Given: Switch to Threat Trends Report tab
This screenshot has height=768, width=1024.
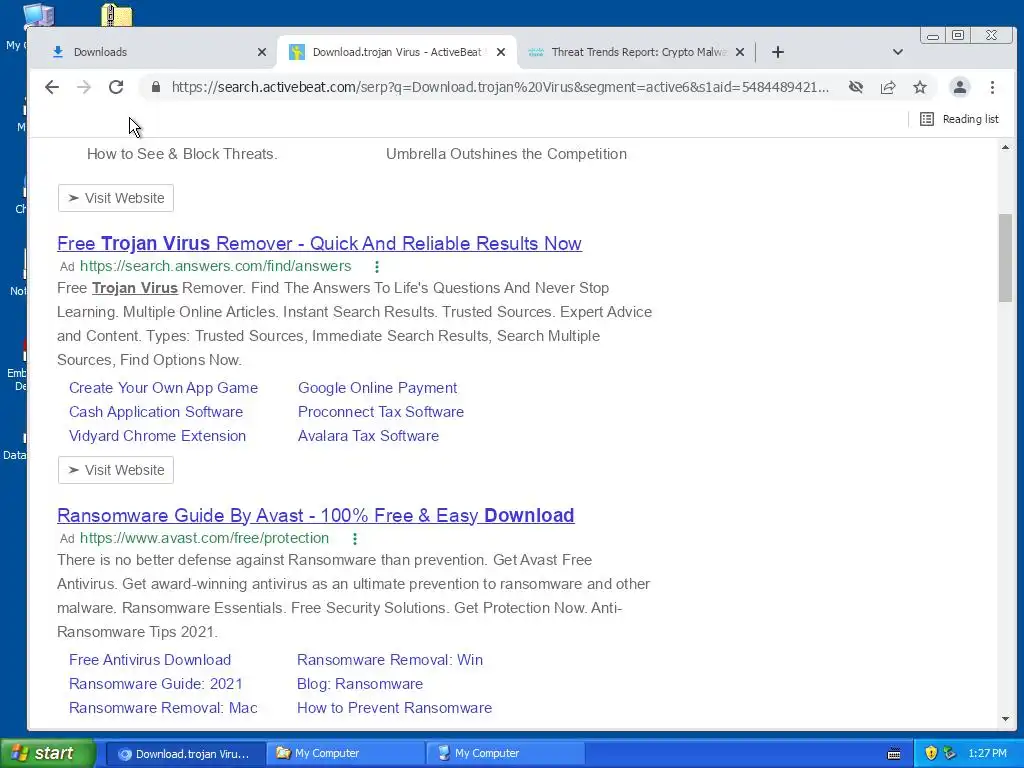Looking at the screenshot, I should click(638, 52).
